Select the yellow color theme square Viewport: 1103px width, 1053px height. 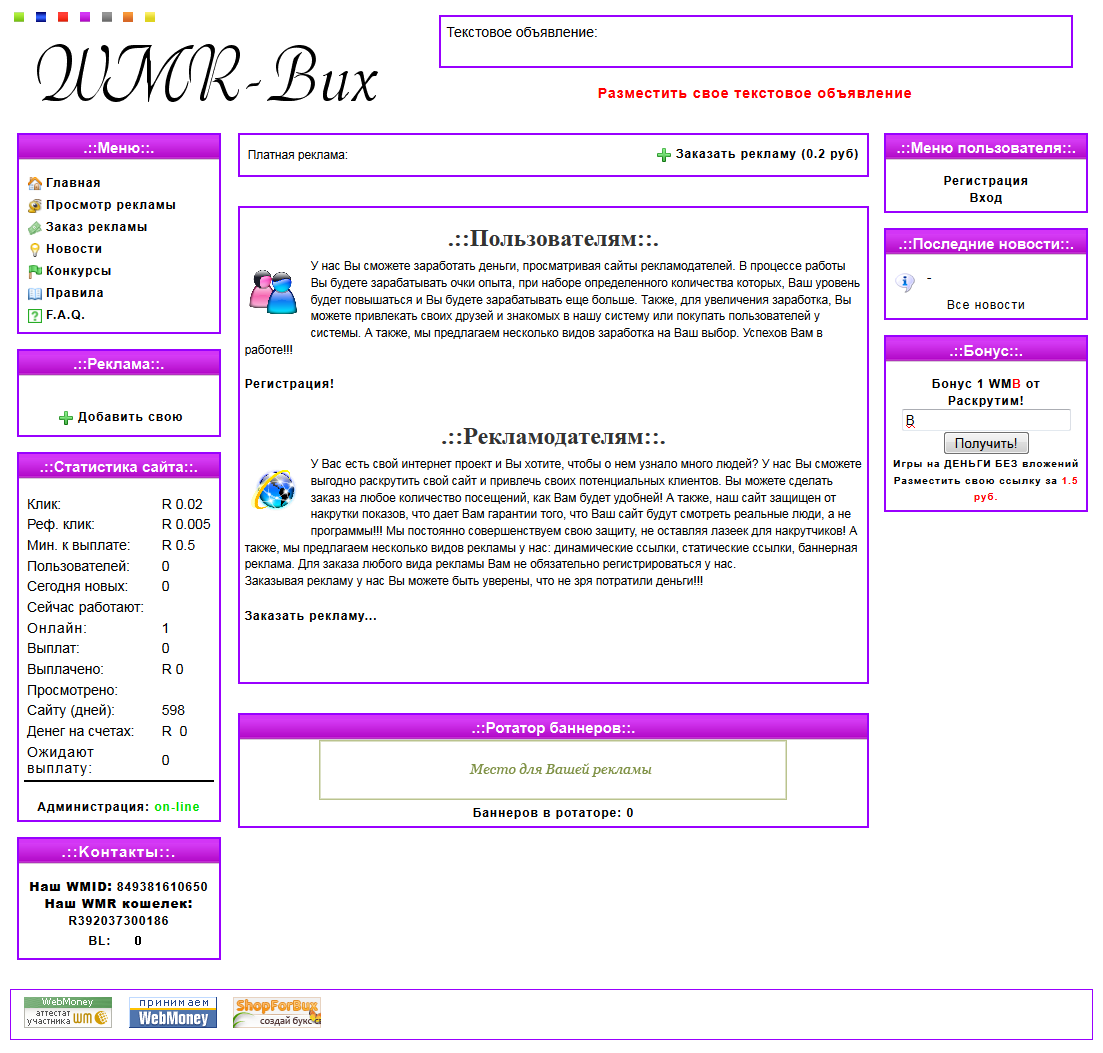click(x=150, y=17)
